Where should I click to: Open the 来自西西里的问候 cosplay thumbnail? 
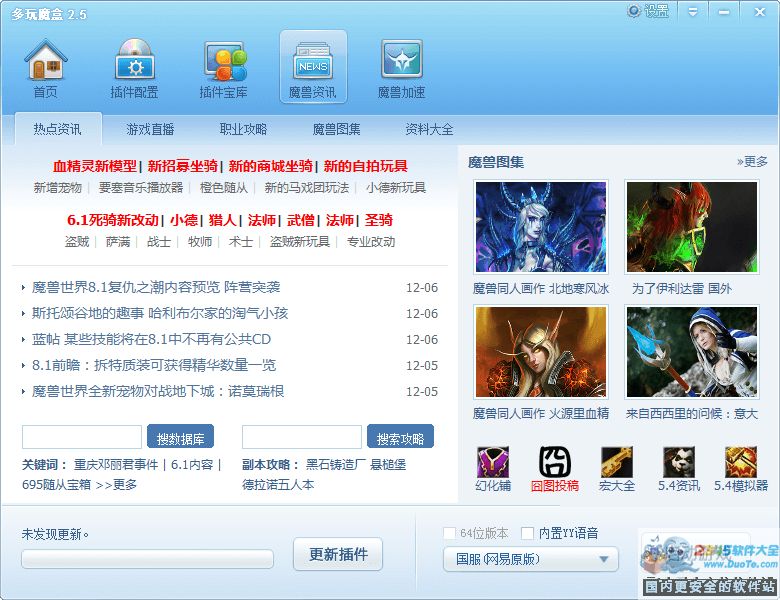pyautogui.click(x=692, y=352)
